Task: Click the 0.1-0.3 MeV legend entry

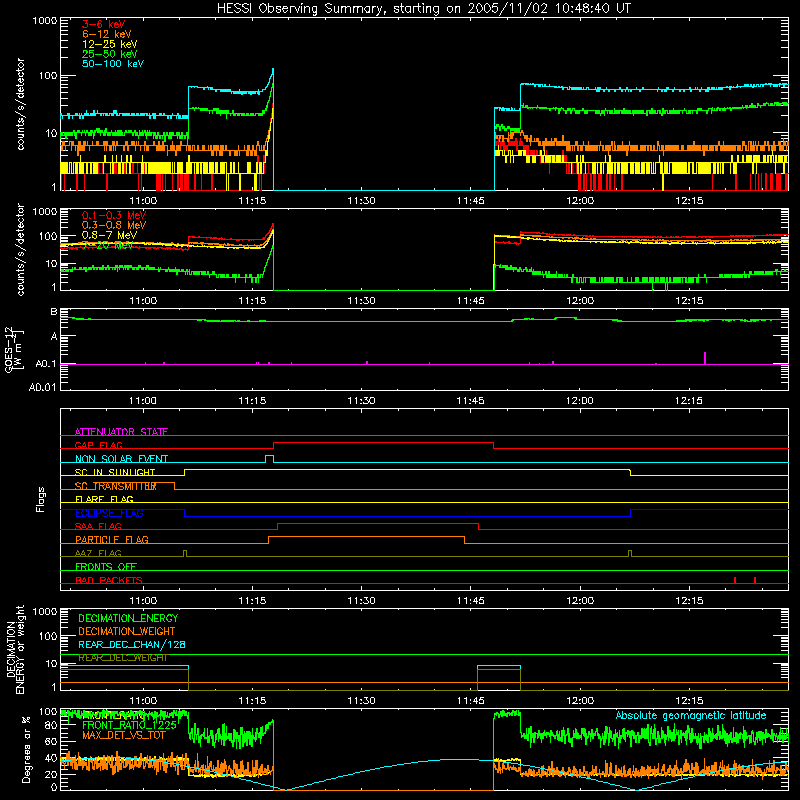Action: click(x=114, y=215)
